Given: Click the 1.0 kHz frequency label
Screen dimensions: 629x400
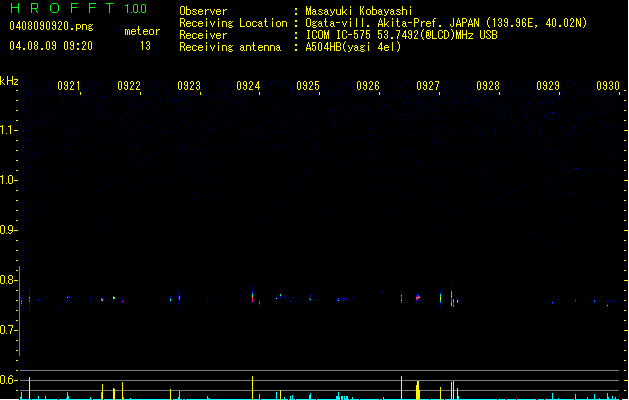Looking at the screenshot, I should point(8,180).
